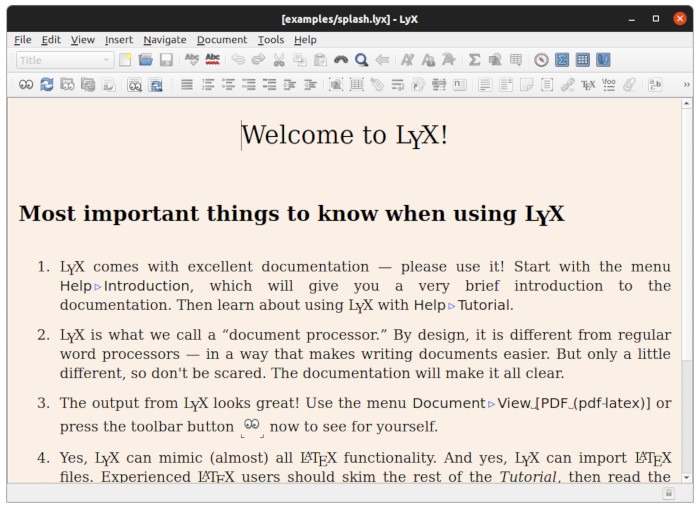Insert cross-reference icon
Viewport: 700px width, 509px height.
397,84
